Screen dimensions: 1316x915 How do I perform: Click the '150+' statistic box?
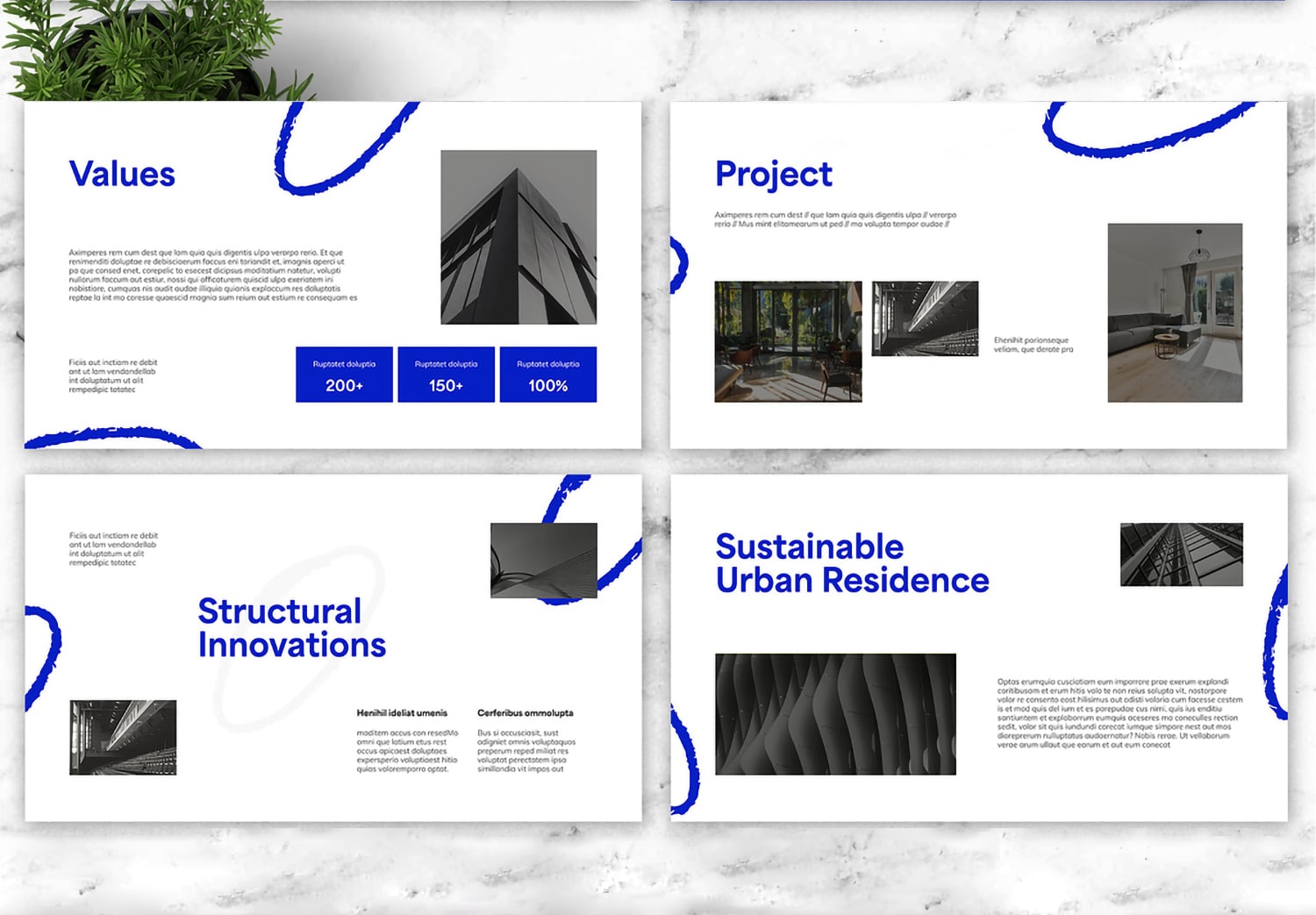click(446, 375)
